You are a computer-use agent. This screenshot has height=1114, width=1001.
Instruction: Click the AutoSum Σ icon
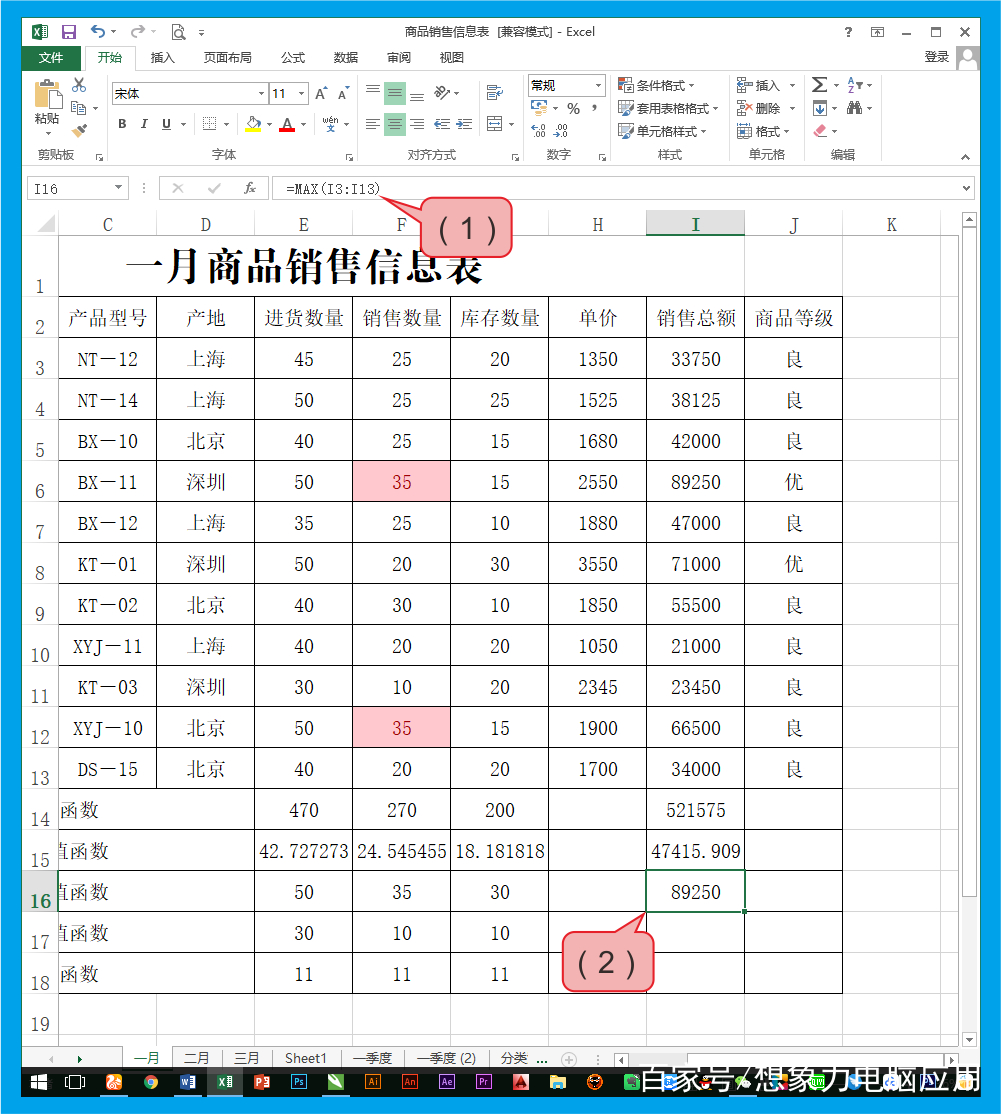tap(818, 85)
